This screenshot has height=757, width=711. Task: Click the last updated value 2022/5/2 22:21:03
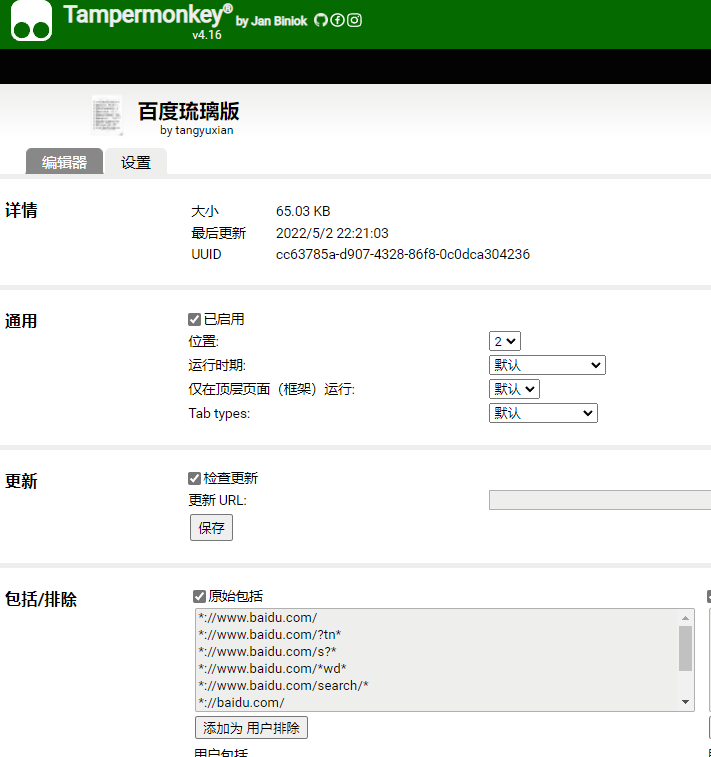coord(332,233)
